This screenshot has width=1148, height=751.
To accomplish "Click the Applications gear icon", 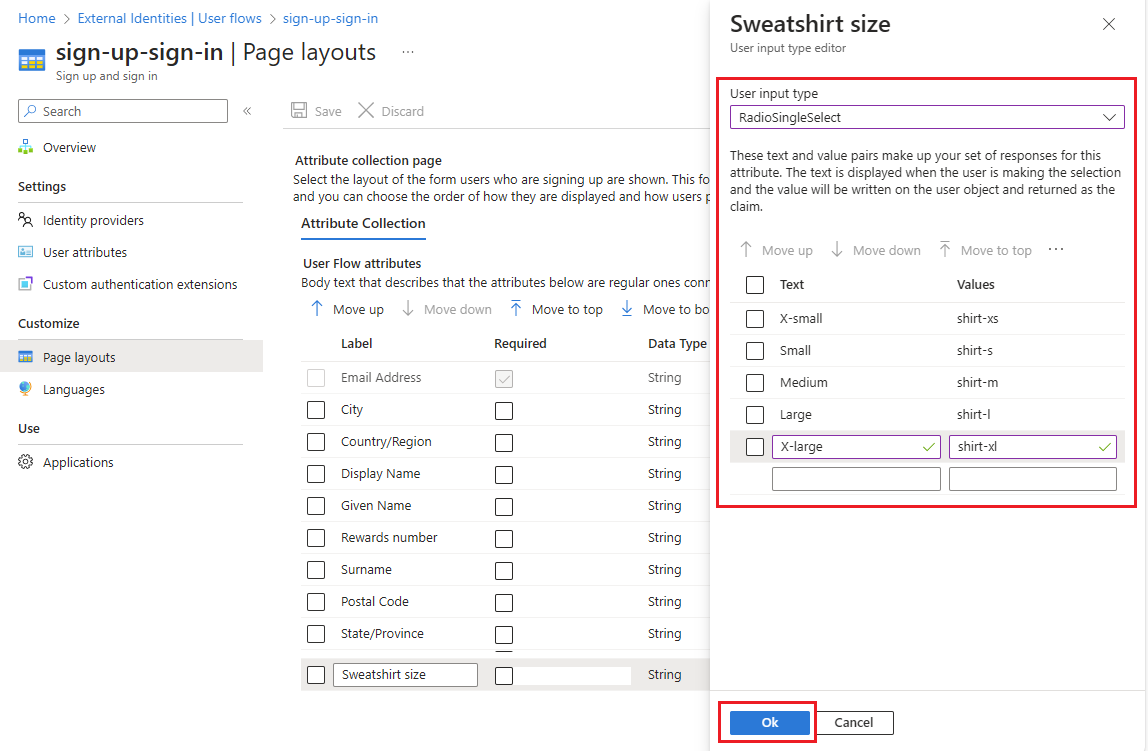I will (x=26, y=462).
